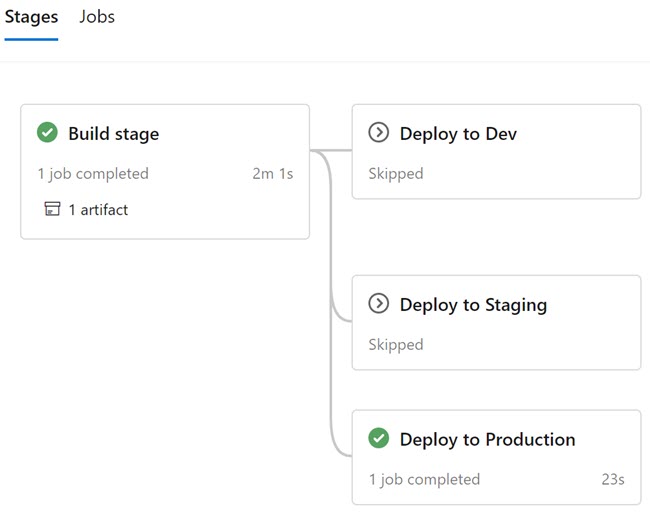650x515 pixels.
Task: Open the Build stage title
Action: (x=114, y=134)
